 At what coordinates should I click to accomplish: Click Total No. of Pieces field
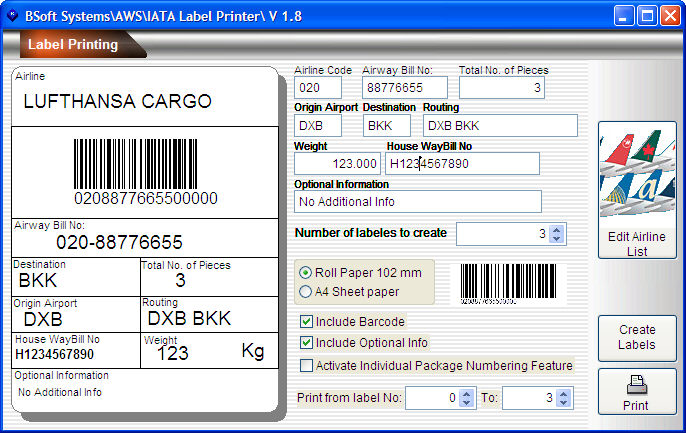[502, 88]
